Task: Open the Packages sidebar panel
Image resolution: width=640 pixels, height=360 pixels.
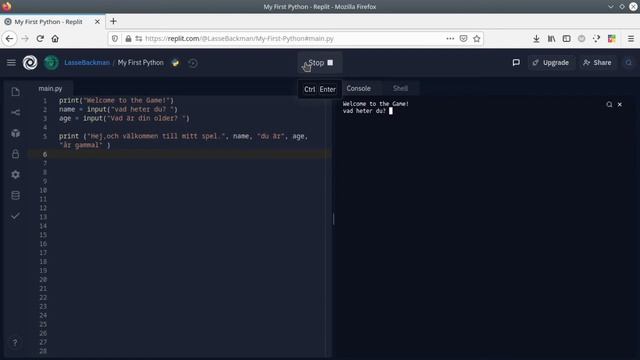Action: pyautogui.click(x=16, y=133)
